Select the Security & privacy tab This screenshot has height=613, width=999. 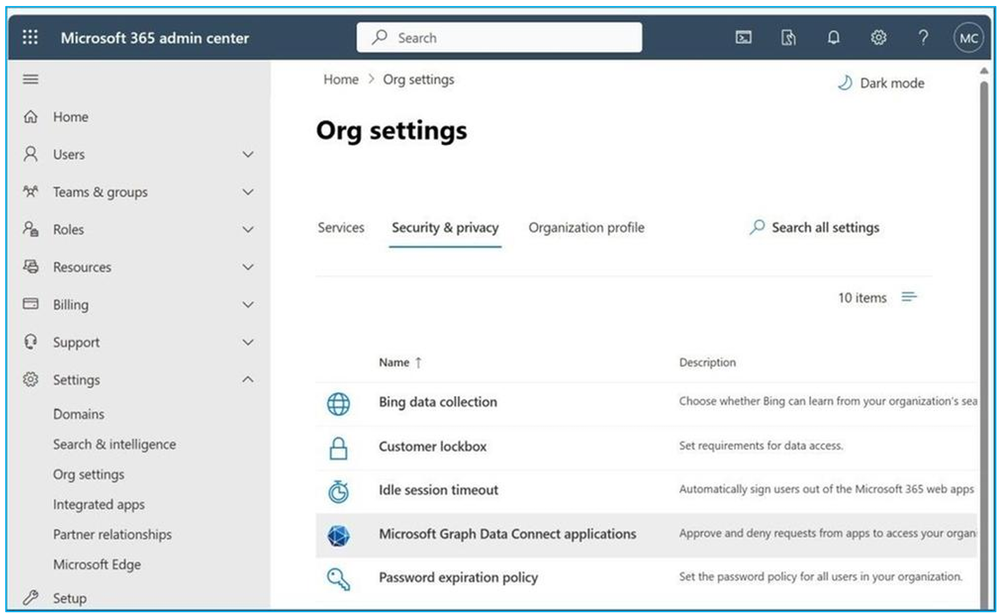(x=445, y=227)
